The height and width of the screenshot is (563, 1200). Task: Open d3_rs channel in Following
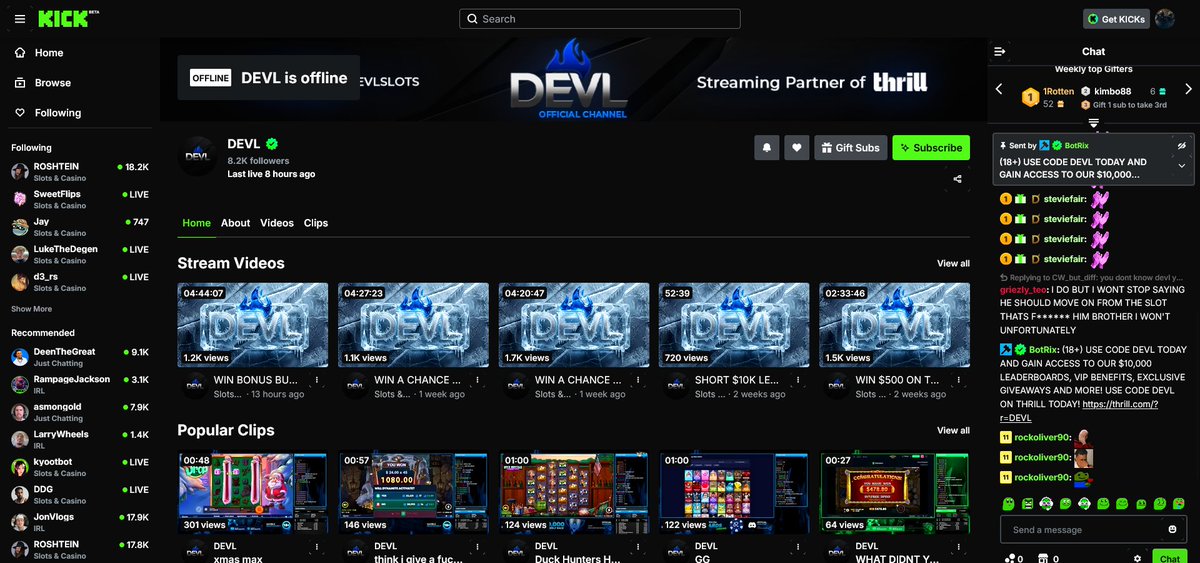(80, 282)
